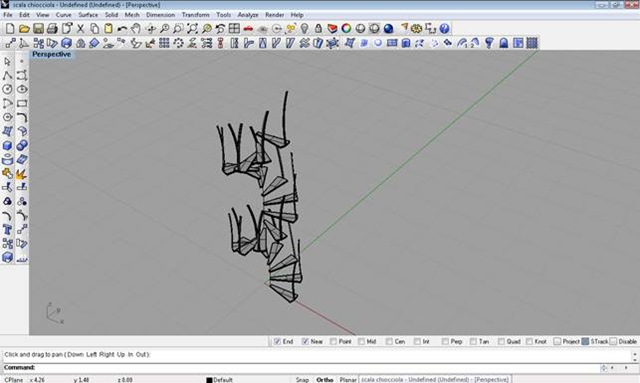Open Options with the gear icon

point(416,29)
